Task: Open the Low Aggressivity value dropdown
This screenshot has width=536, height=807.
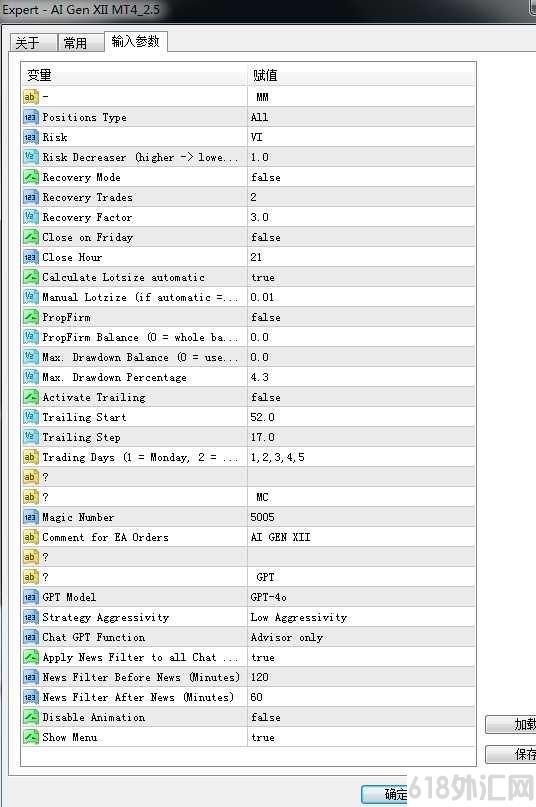Action: click(361, 617)
